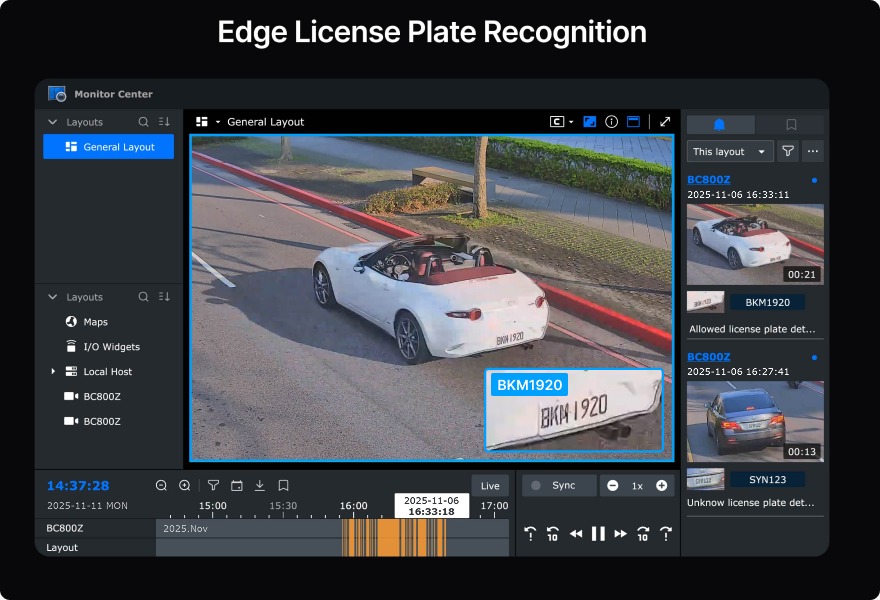Zoom in the timeline

[185, 486]
